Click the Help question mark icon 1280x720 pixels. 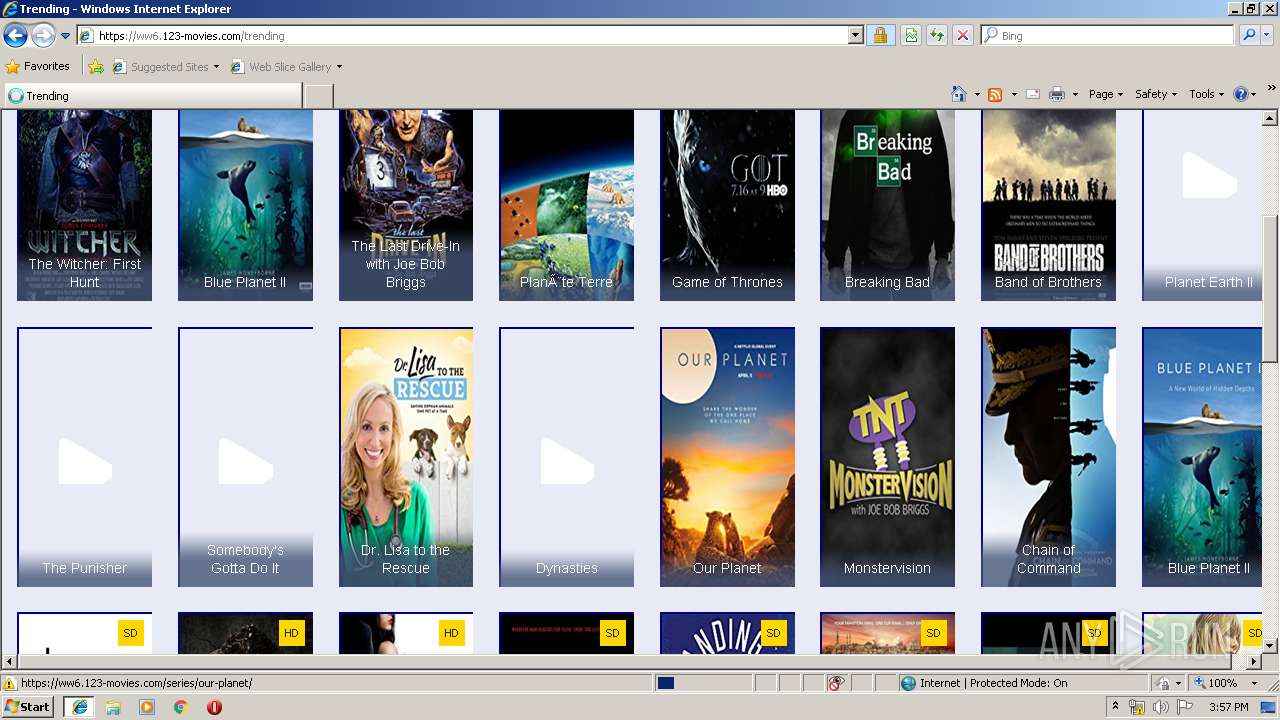tap(1241, 94)
